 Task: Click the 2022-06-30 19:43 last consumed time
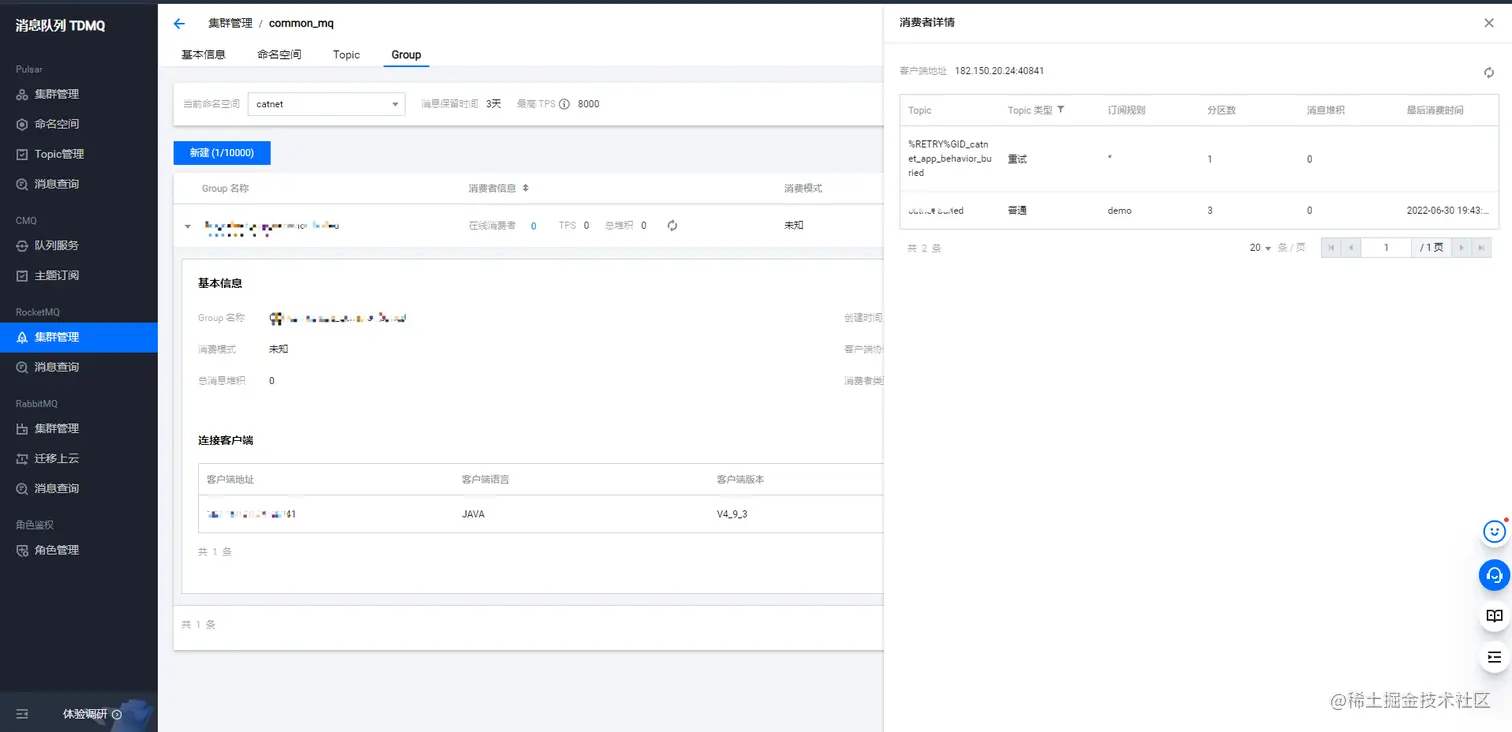[x=1447, y=211]
